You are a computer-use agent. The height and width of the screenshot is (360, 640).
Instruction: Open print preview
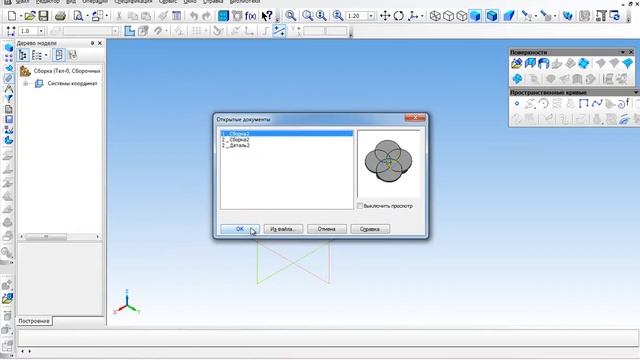point(78,16)
